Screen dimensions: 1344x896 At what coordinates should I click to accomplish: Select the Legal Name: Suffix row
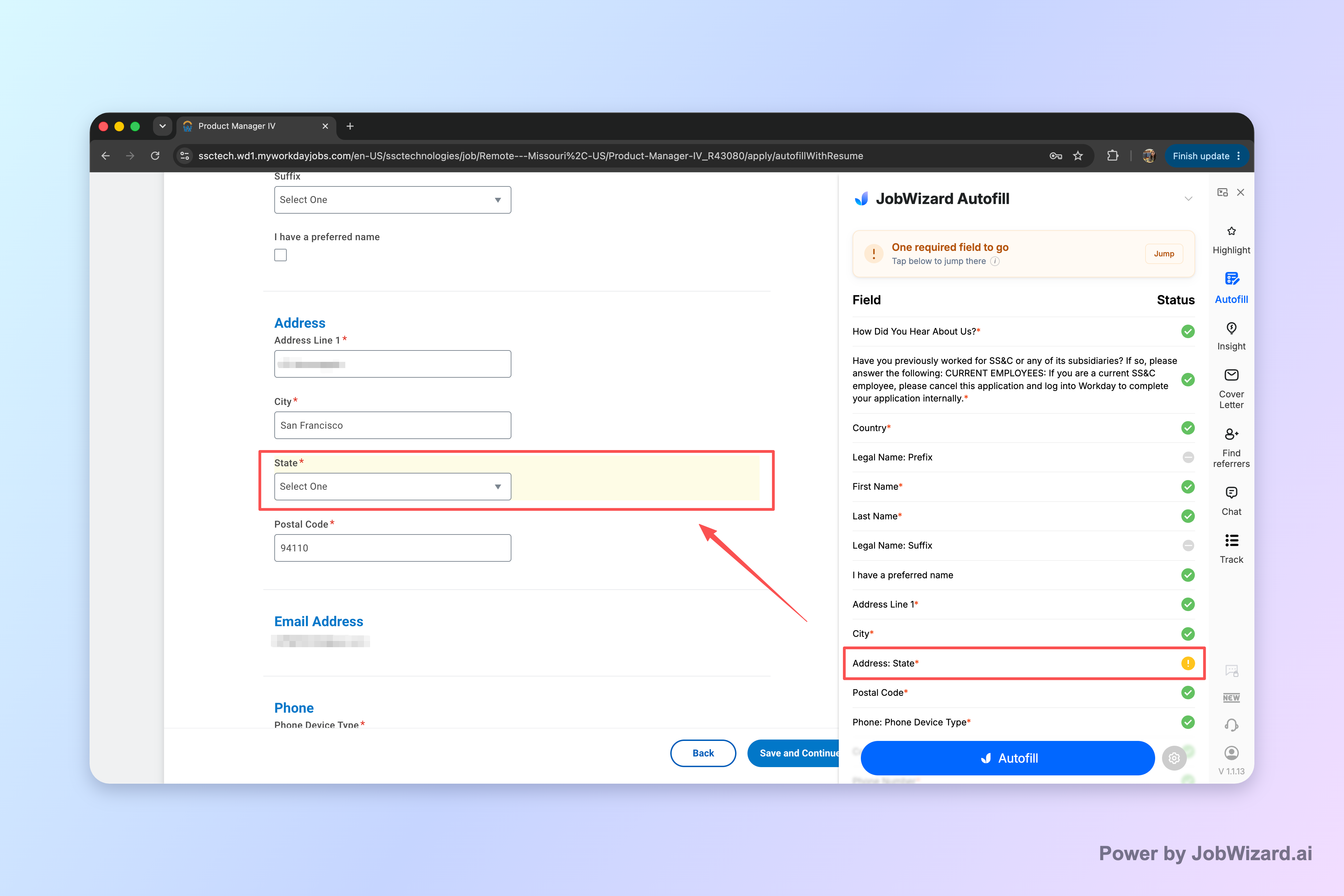point(1024,546)
